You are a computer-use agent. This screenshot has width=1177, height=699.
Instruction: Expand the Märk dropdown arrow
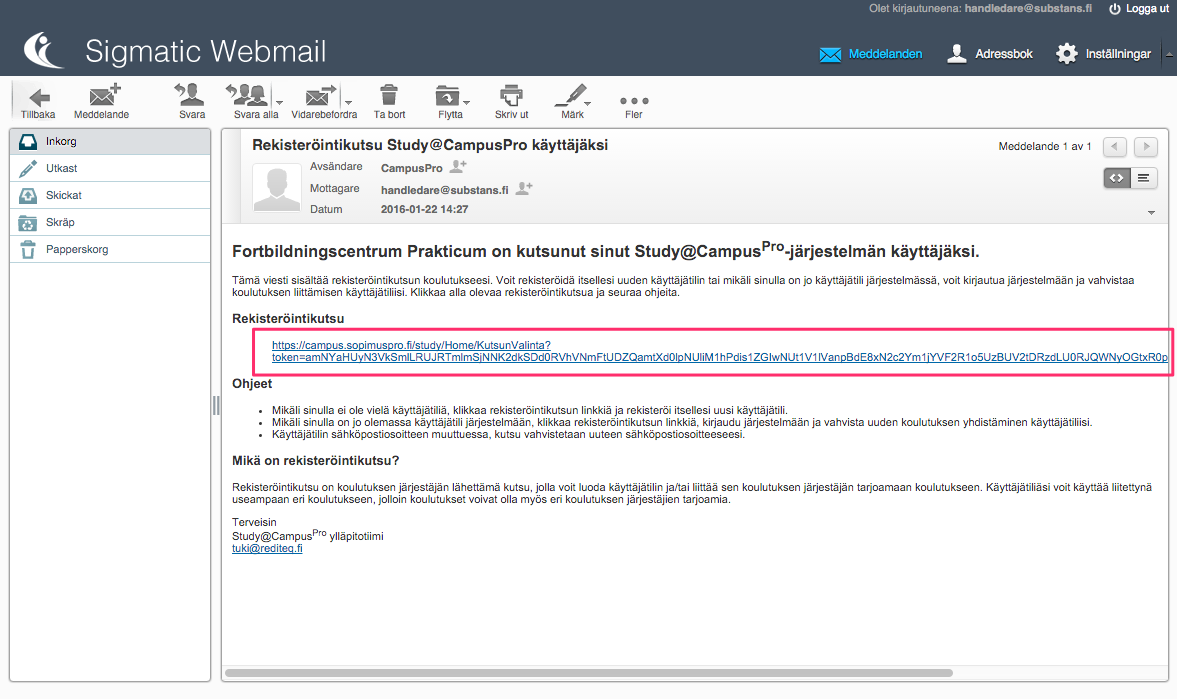[588, 102]
